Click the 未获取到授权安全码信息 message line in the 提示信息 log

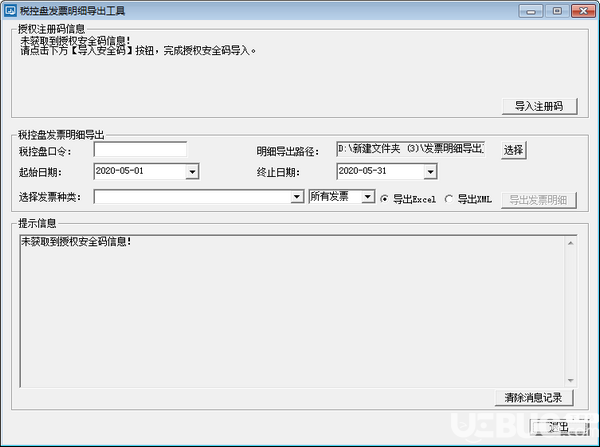[76, 241]
